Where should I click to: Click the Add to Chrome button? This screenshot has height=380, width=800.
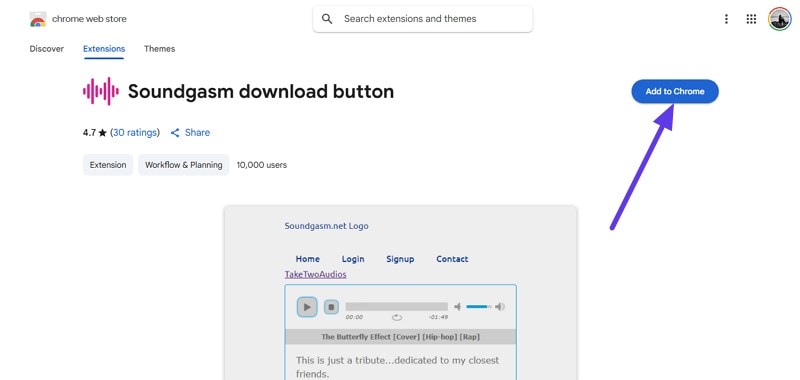[675, 91]
